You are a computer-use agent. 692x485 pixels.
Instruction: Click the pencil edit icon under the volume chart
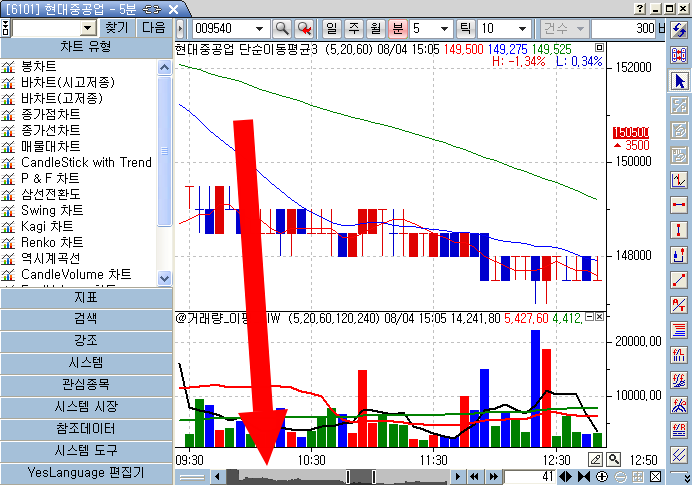596,459
